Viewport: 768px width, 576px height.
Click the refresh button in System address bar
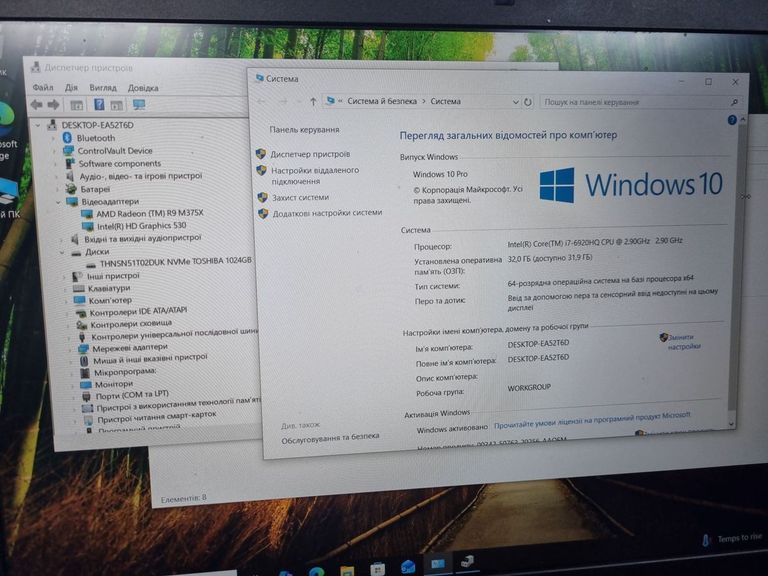click(528, 102)
